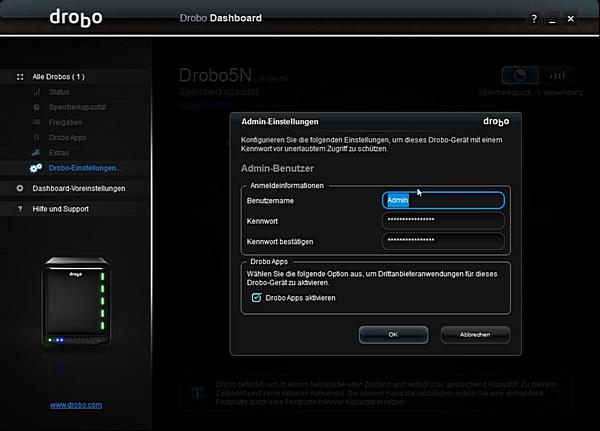Open the www.drobo.com link
The height and width of the screenshot is (431, 600).
coord(76,405)
